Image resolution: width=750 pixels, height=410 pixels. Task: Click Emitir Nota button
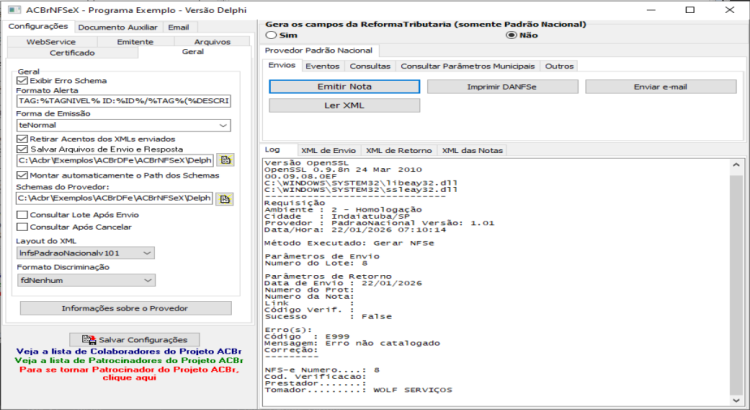[x=344, y=87]
